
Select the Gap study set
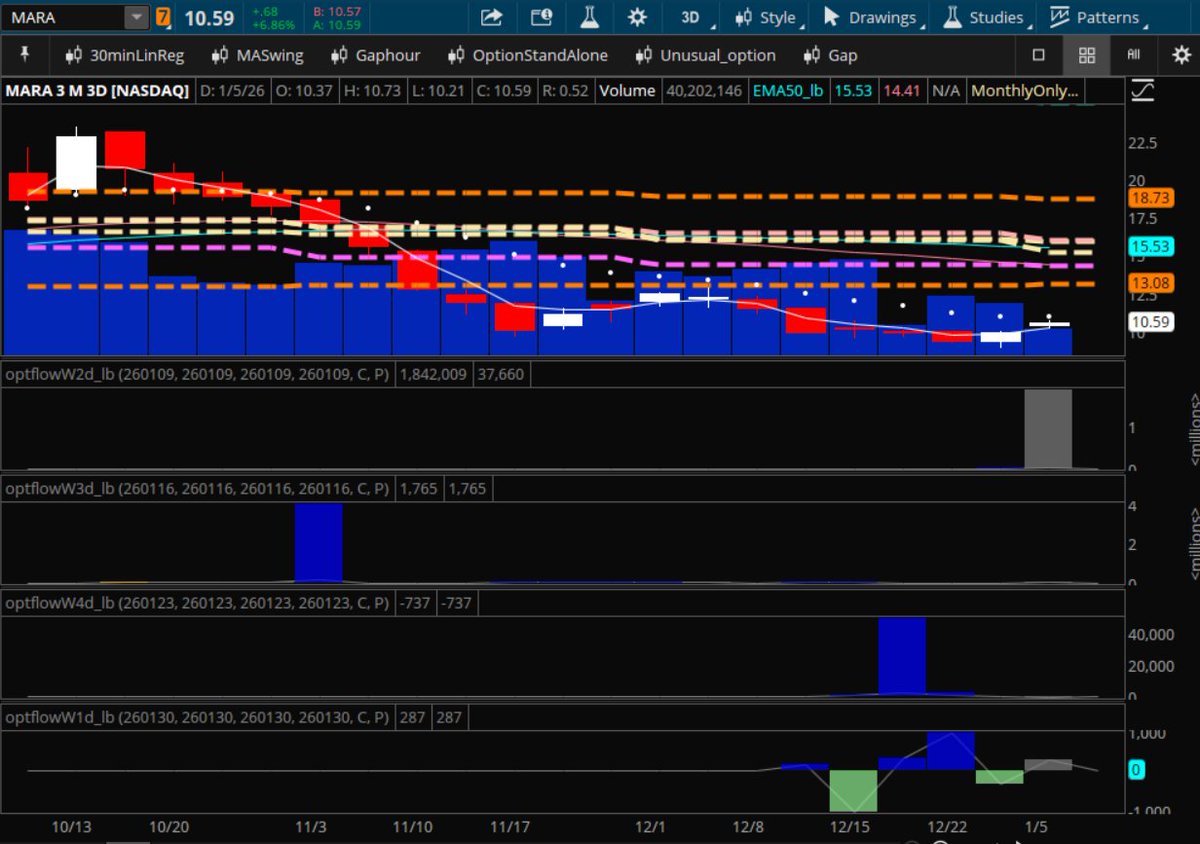(830, 55)
